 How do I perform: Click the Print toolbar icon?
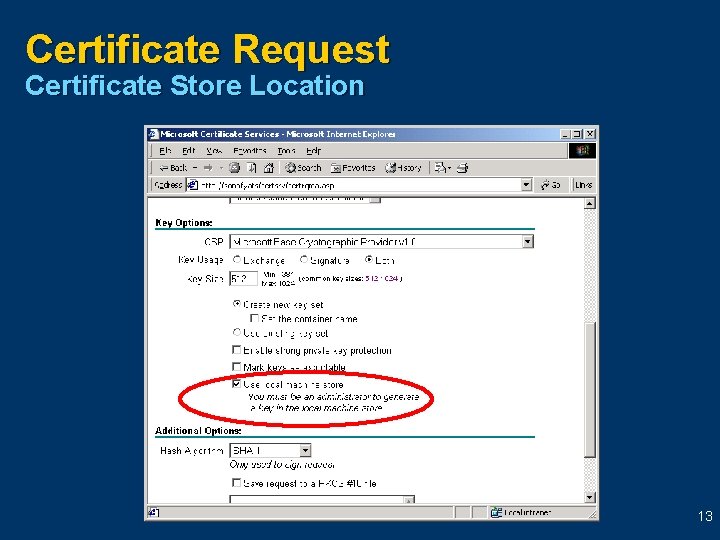click(462, 168)
